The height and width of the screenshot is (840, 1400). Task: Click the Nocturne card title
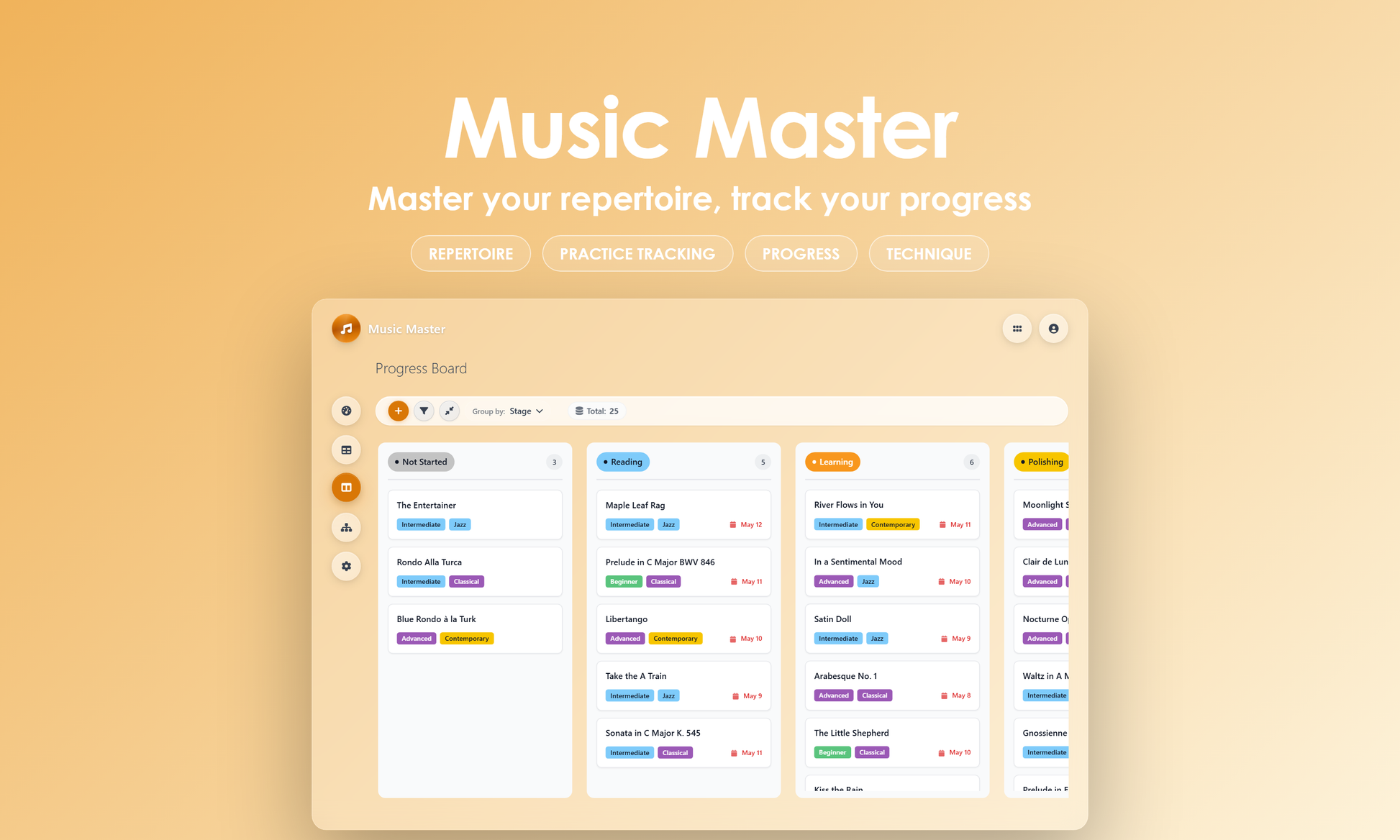[x=1045, y=619]
